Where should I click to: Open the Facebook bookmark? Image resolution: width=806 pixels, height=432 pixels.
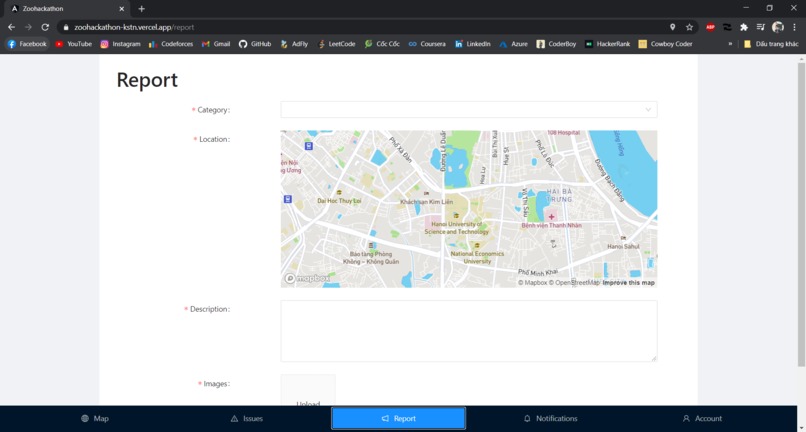coord(27,44)
